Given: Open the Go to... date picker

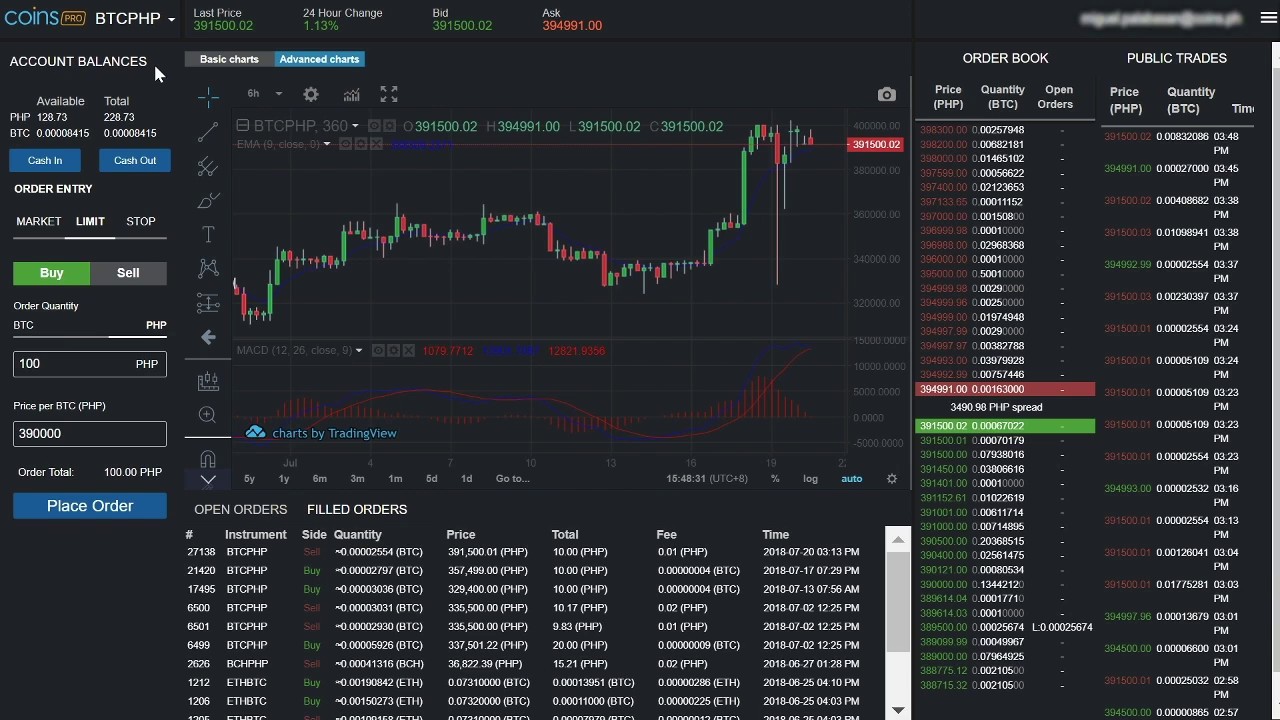Looking at the screenshot, I should pyautogui.click(x=513, y=479).
